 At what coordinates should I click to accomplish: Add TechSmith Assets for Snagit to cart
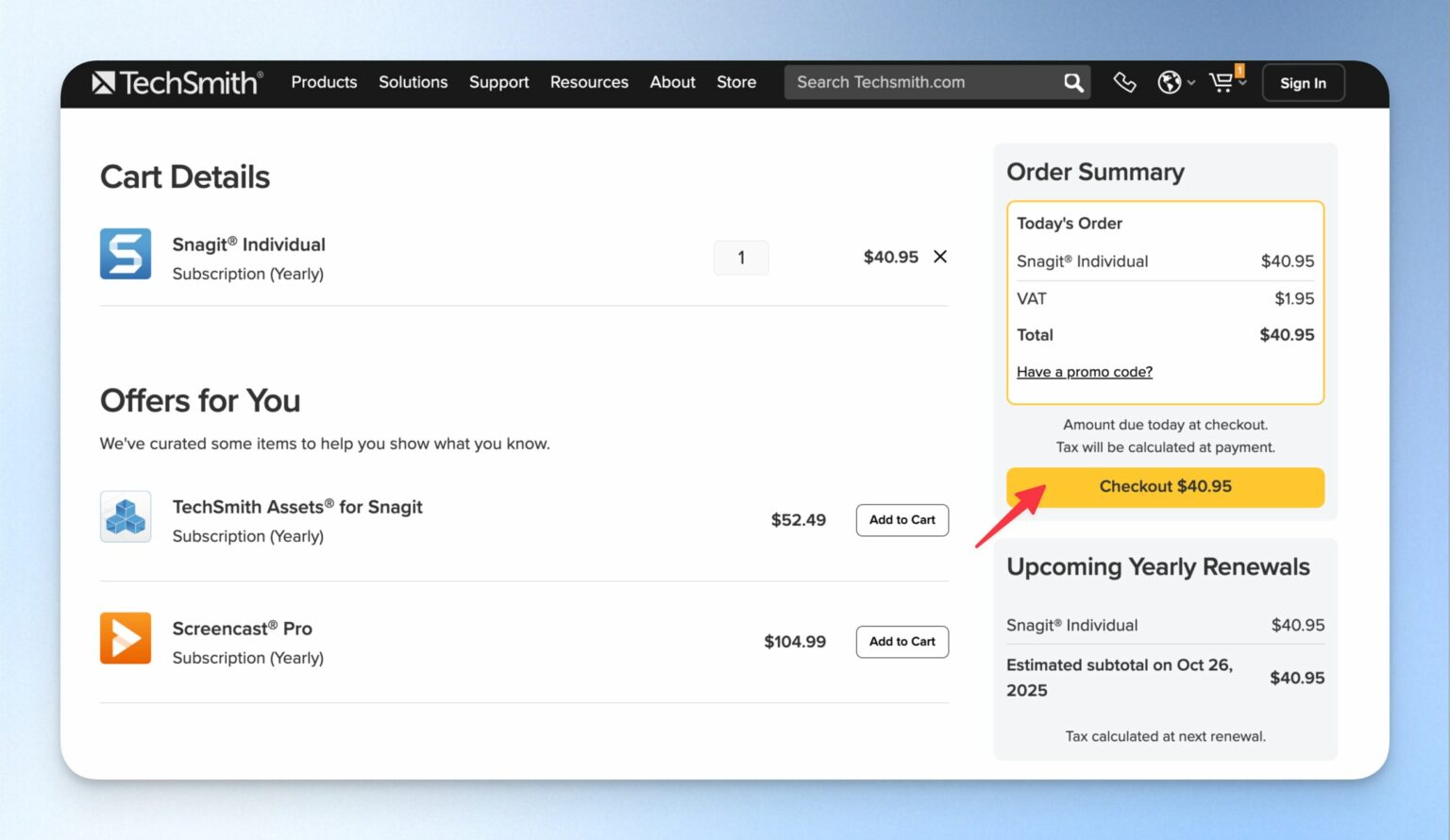point(902,520)
